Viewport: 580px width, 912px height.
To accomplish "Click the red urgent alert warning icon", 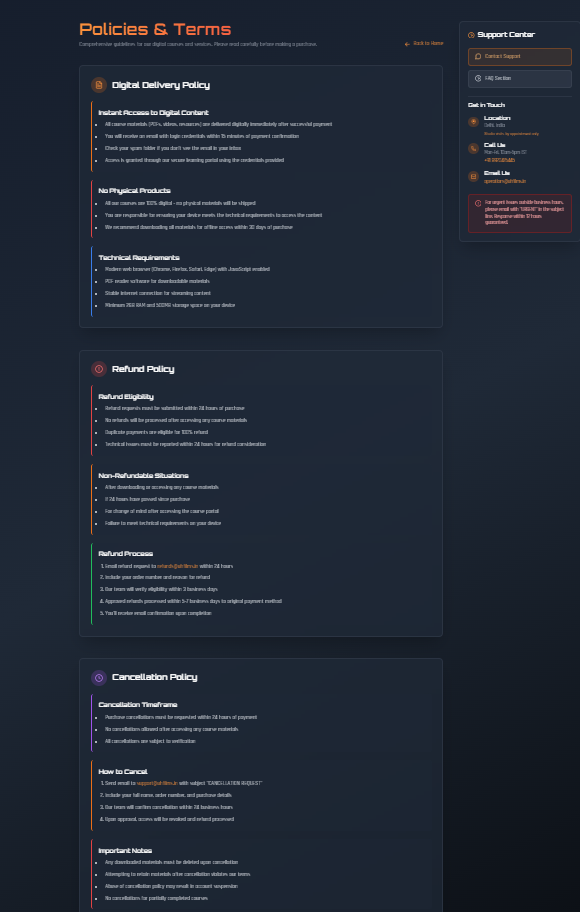I will coord(478,203).
